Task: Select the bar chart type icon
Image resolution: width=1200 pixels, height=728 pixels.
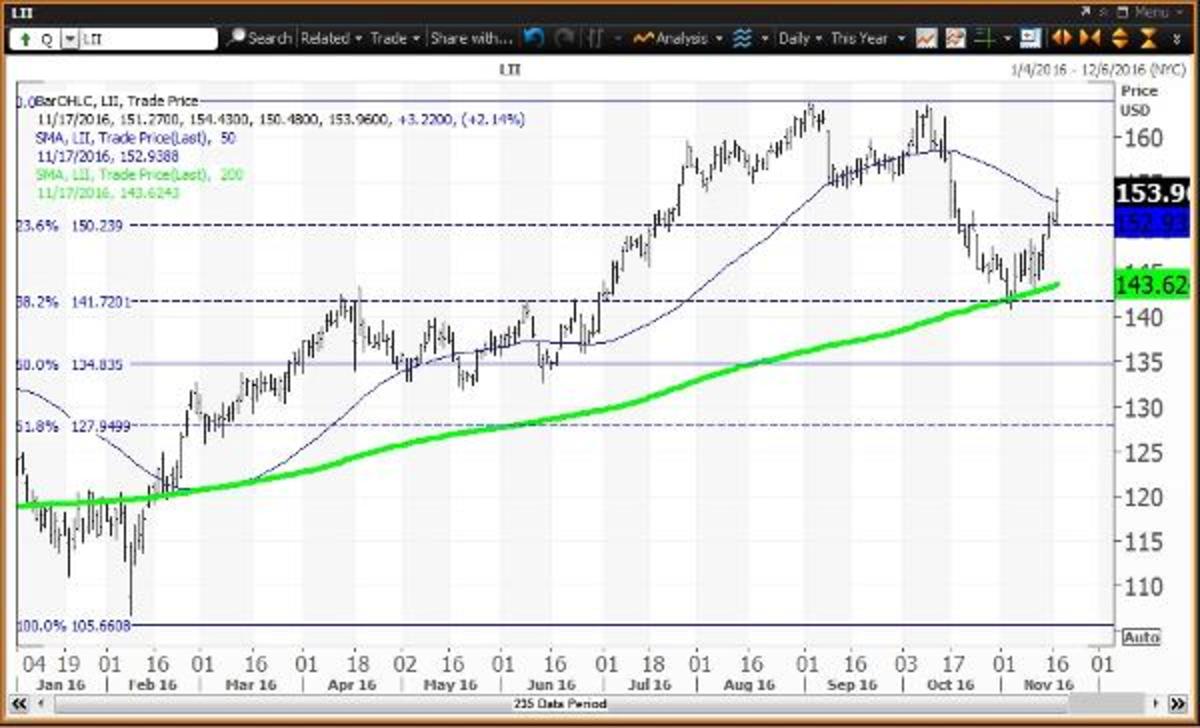Action: (596, 39)
